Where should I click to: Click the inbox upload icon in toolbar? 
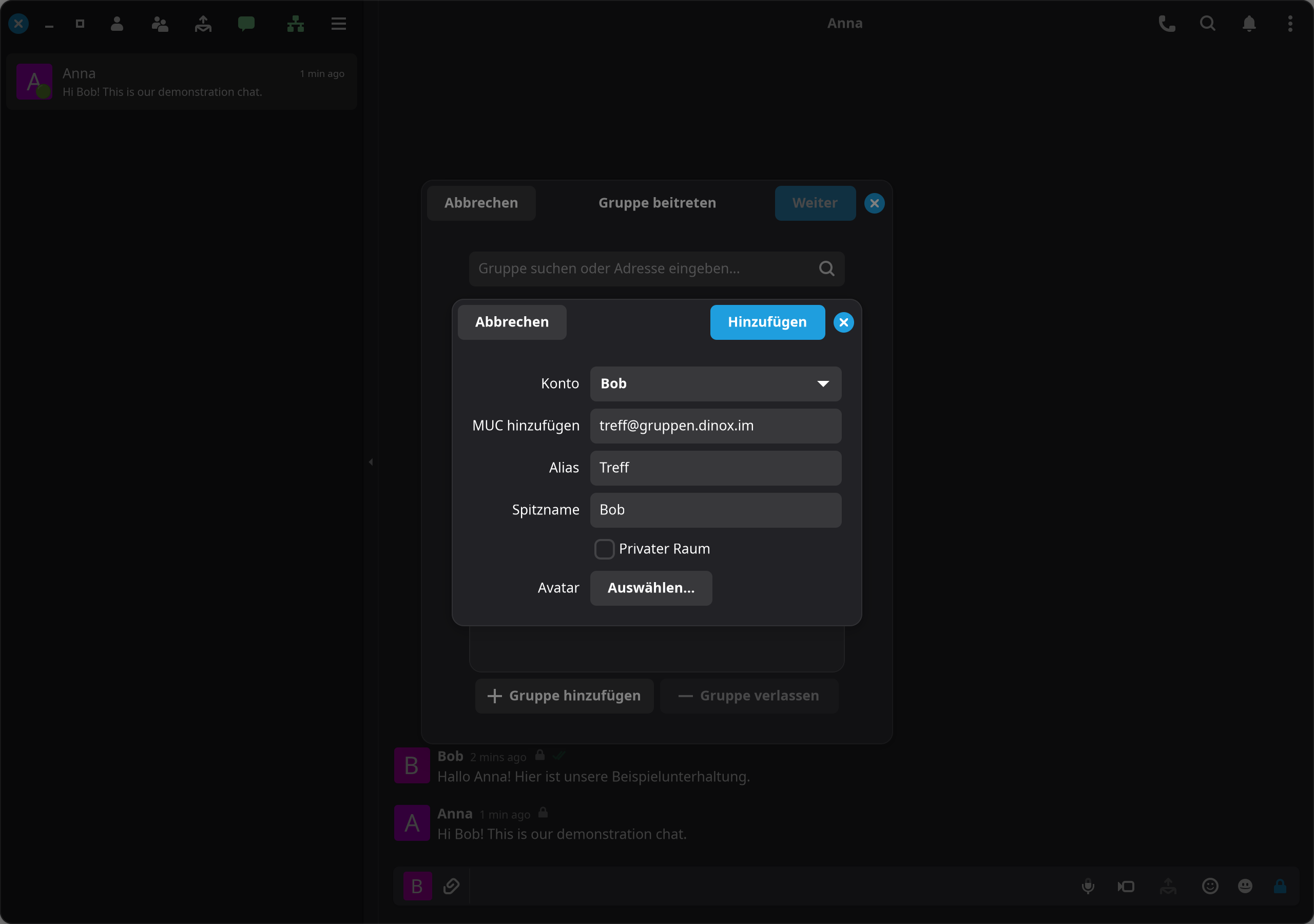coord(203,24)
